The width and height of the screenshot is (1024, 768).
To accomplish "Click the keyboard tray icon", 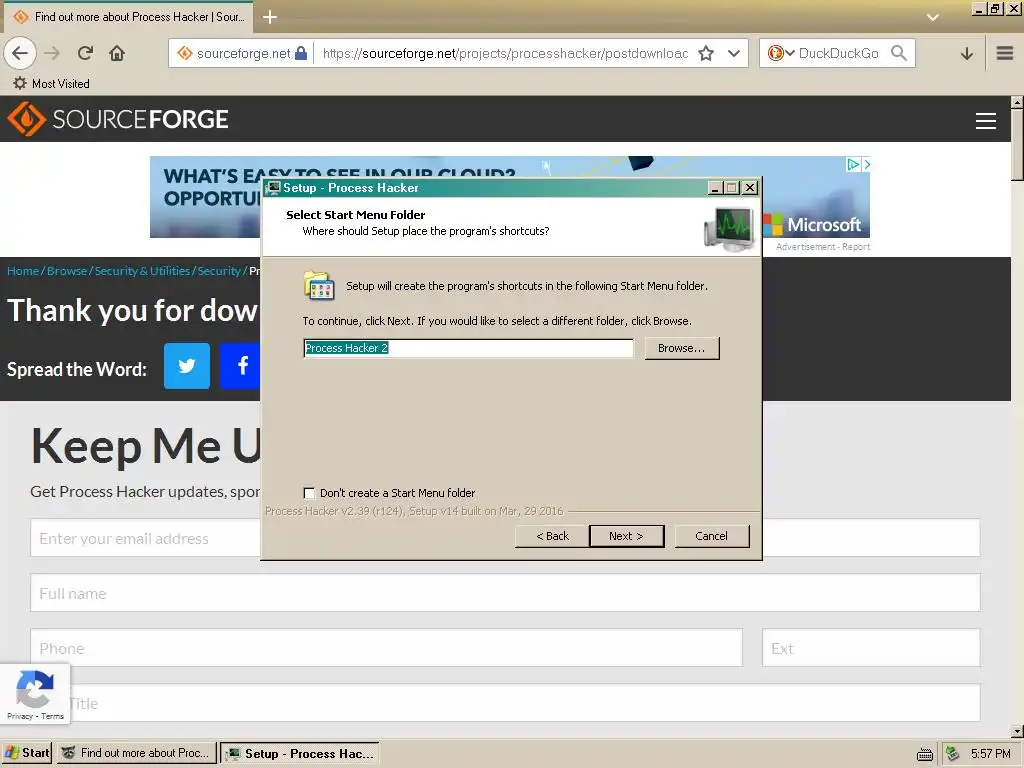I will 924,754.
